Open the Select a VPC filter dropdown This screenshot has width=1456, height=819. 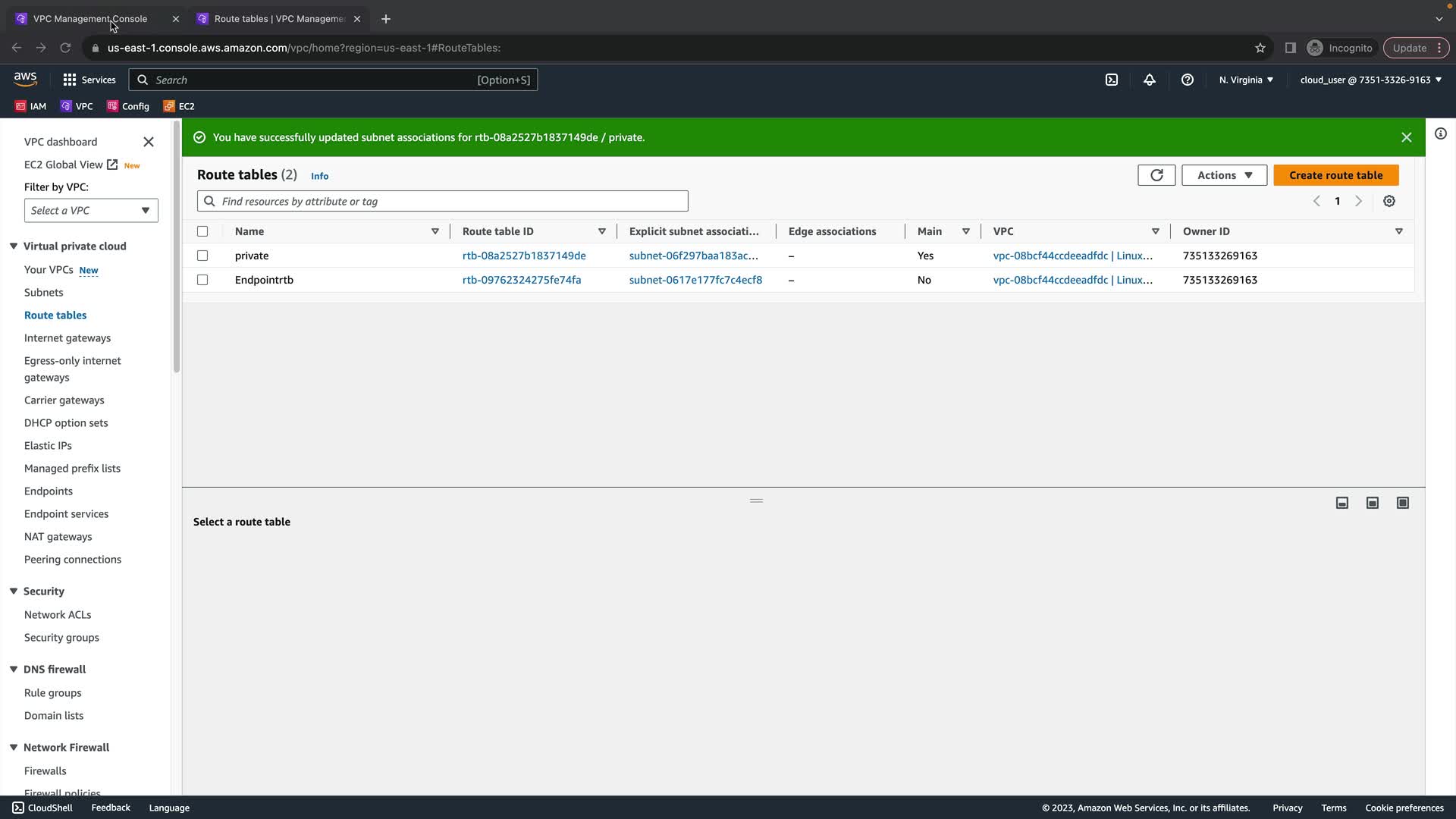(91, 210)
